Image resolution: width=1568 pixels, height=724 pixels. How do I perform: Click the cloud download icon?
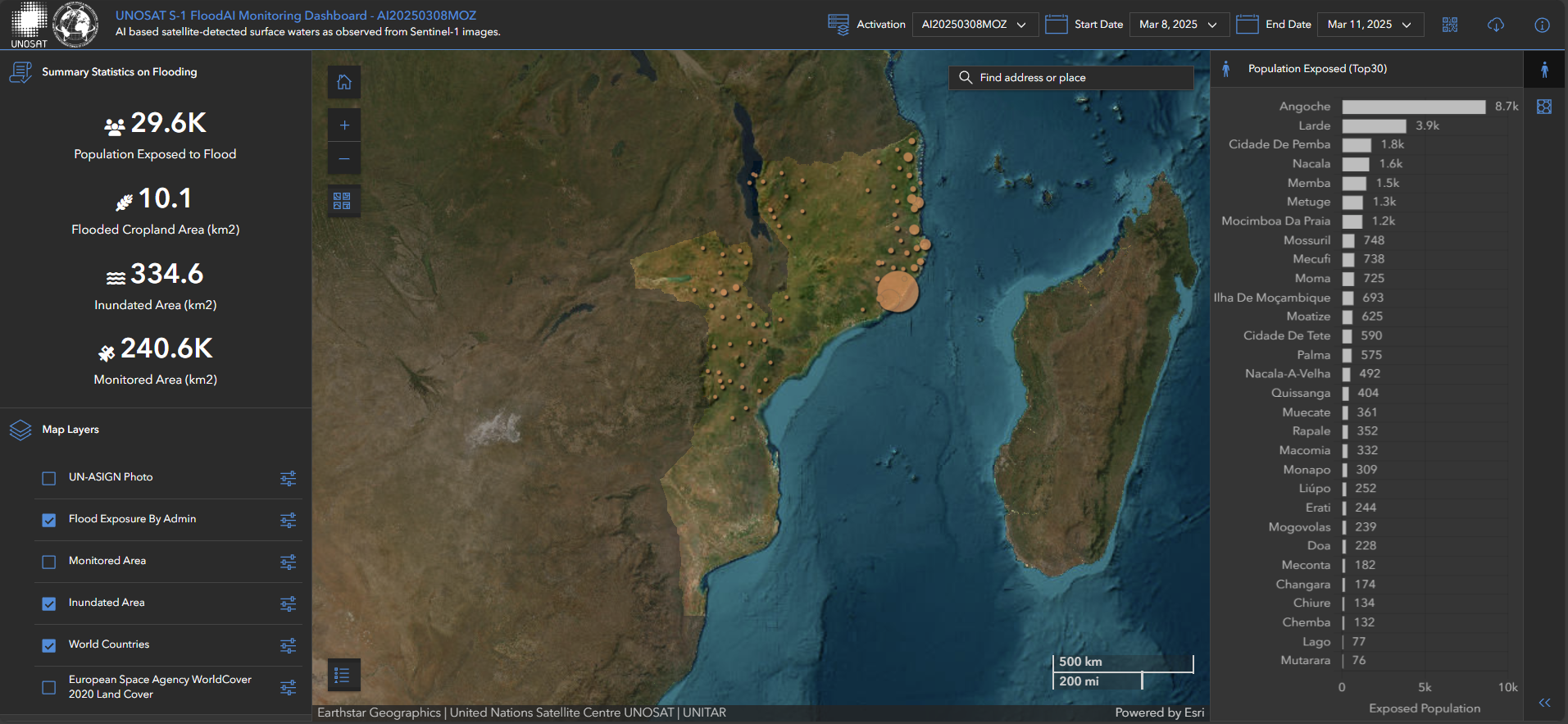(x=1496, y=25)
